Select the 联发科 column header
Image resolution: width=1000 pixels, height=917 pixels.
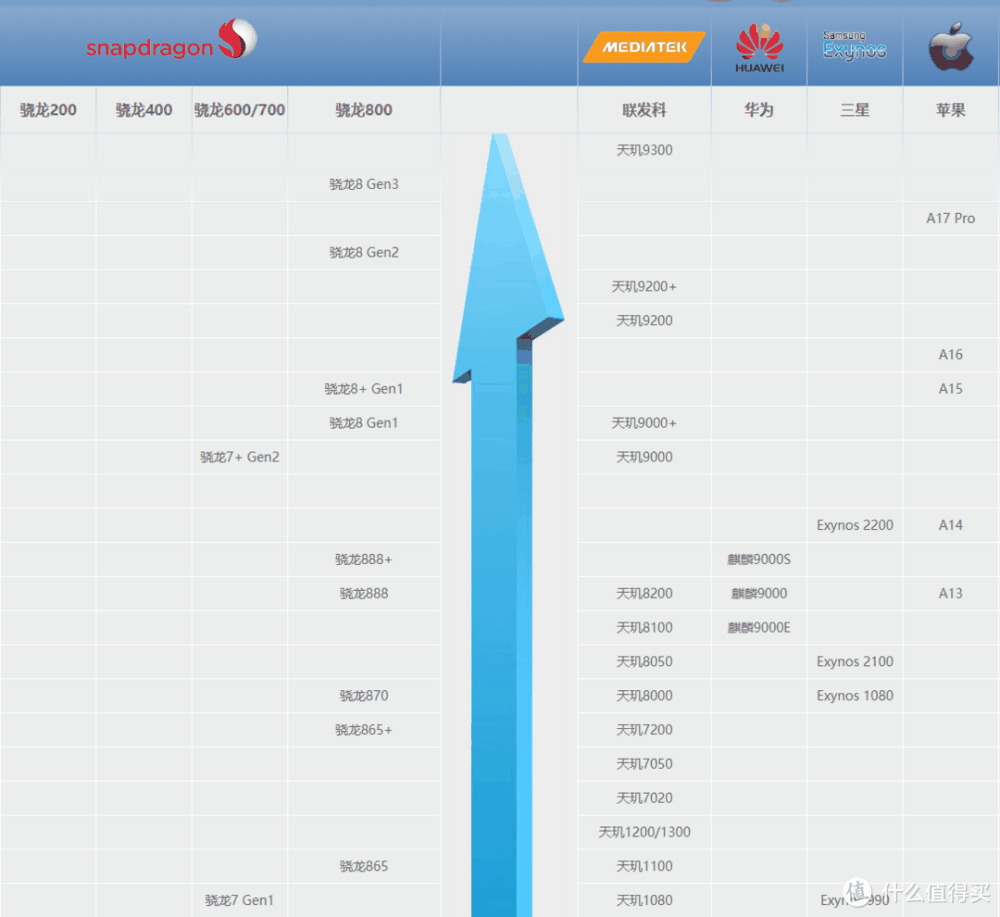pos(644,110)
